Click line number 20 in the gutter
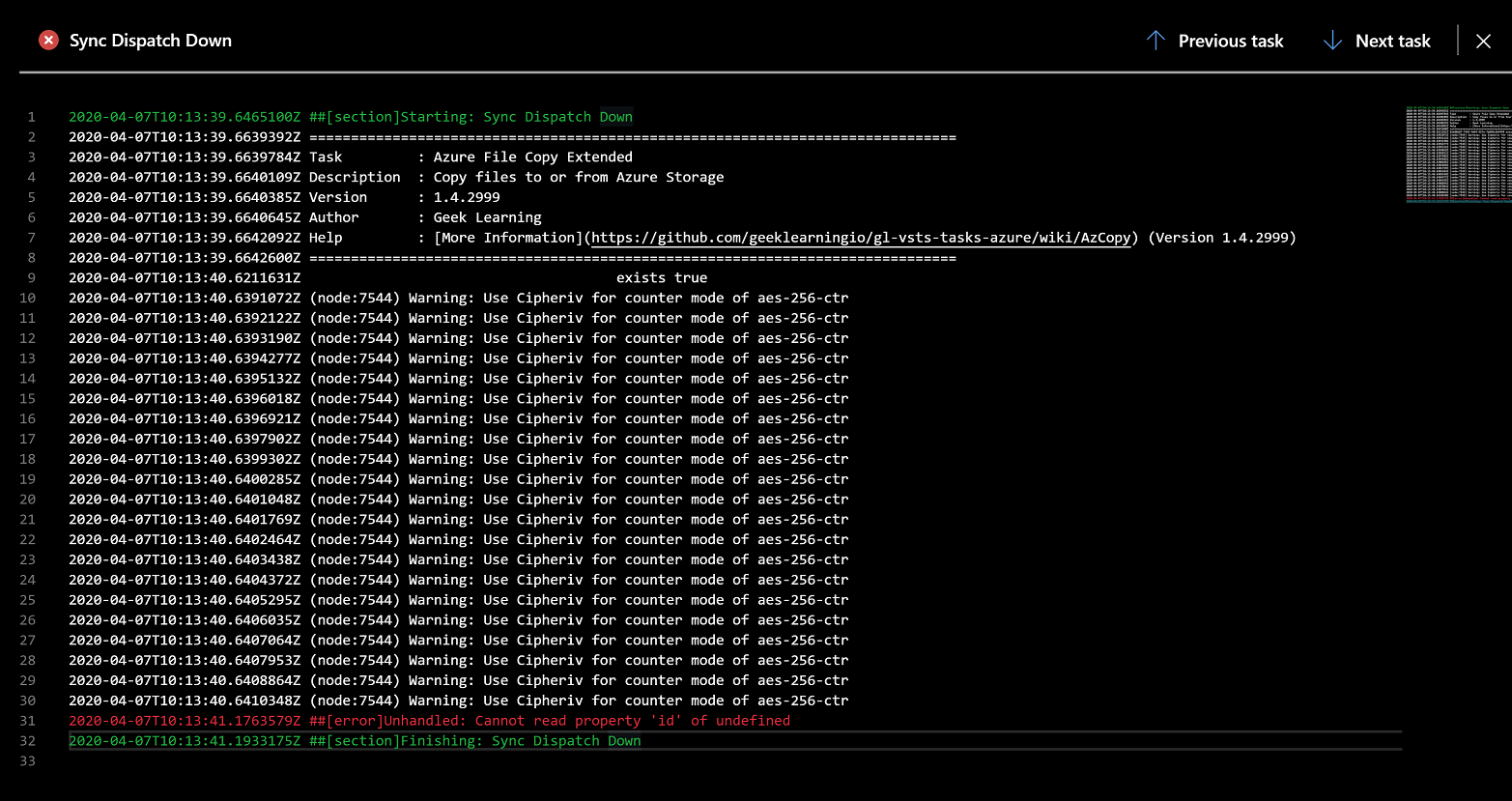This screenshot has height=801, width=1512. 28,499
